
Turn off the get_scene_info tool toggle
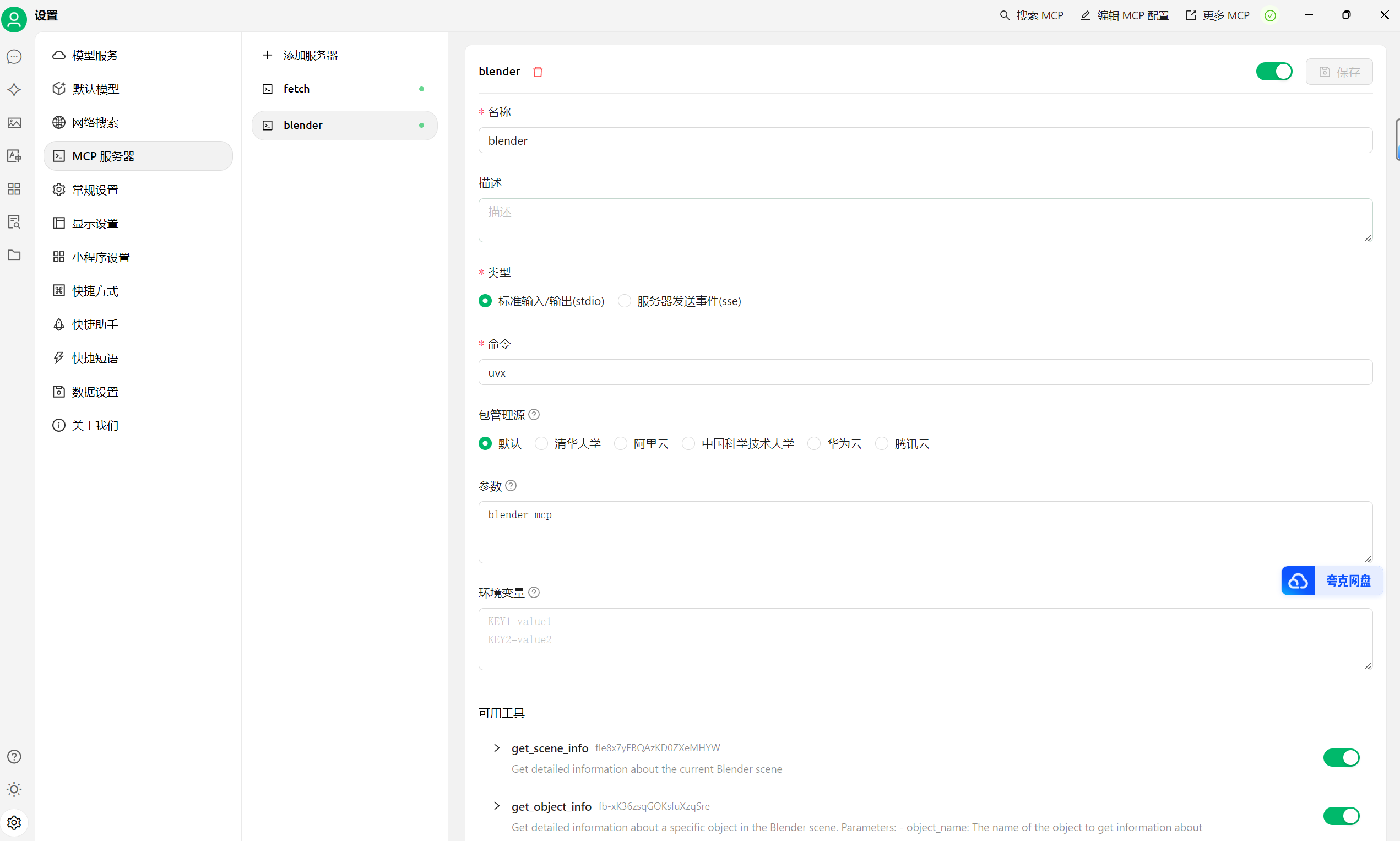coord(1341,758)
